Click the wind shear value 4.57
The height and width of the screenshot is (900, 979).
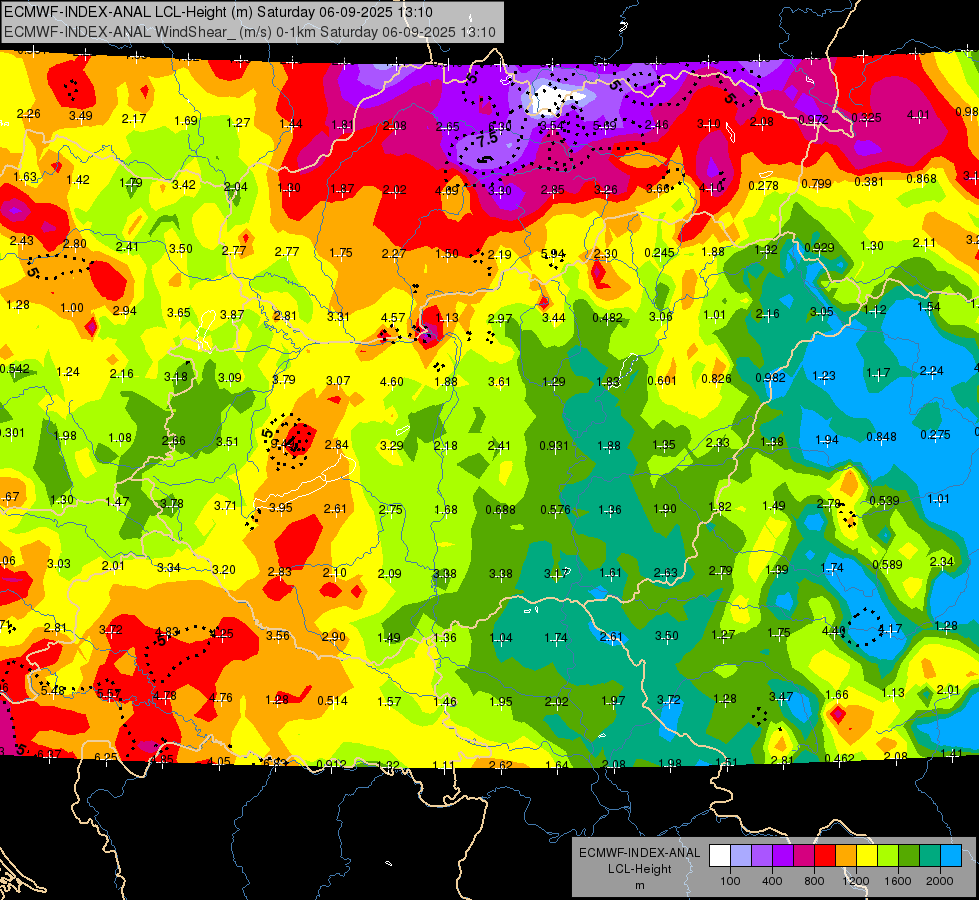tap(393, 318)
